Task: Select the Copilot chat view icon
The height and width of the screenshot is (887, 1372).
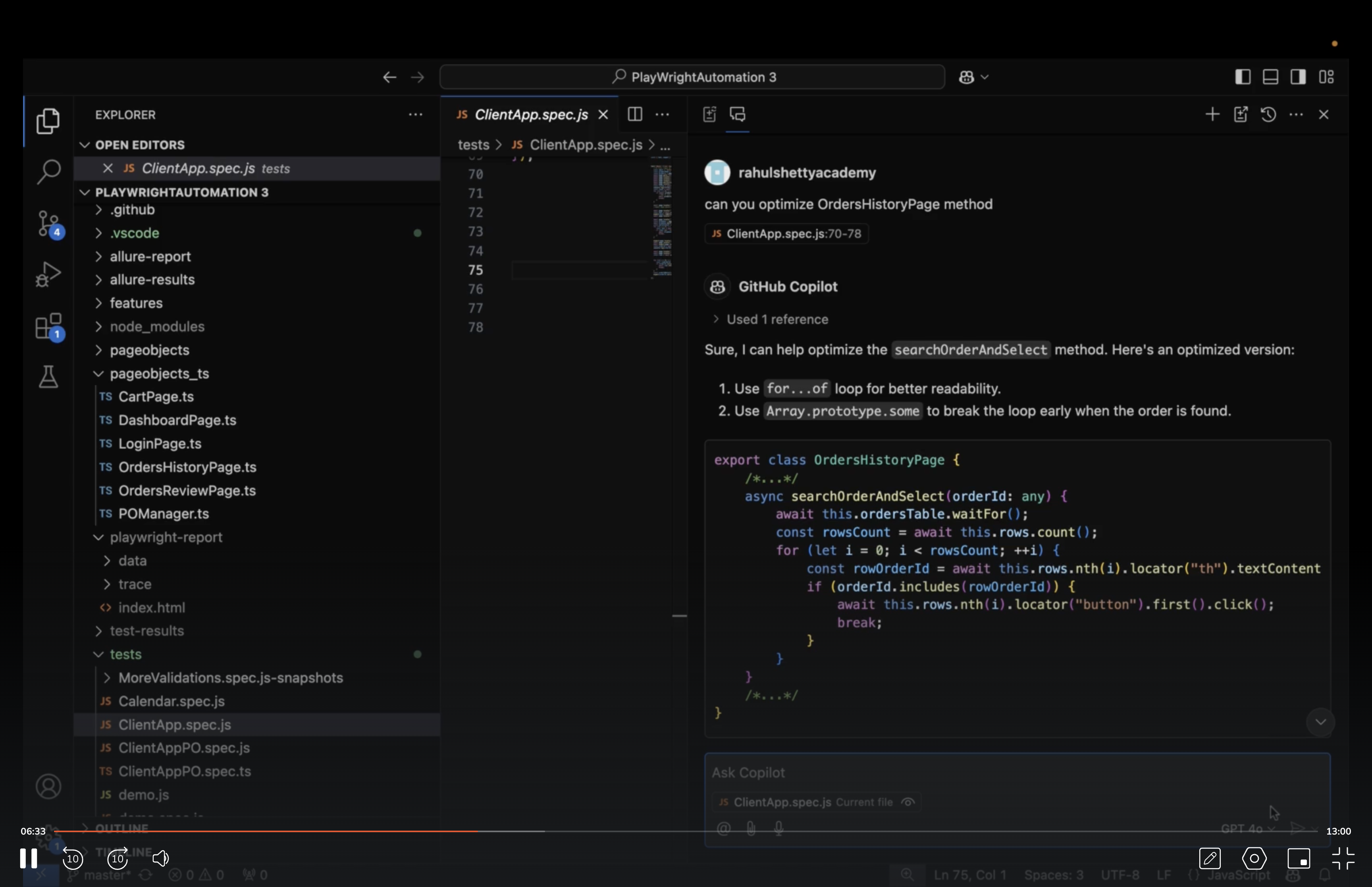Action: click(738, 115)
